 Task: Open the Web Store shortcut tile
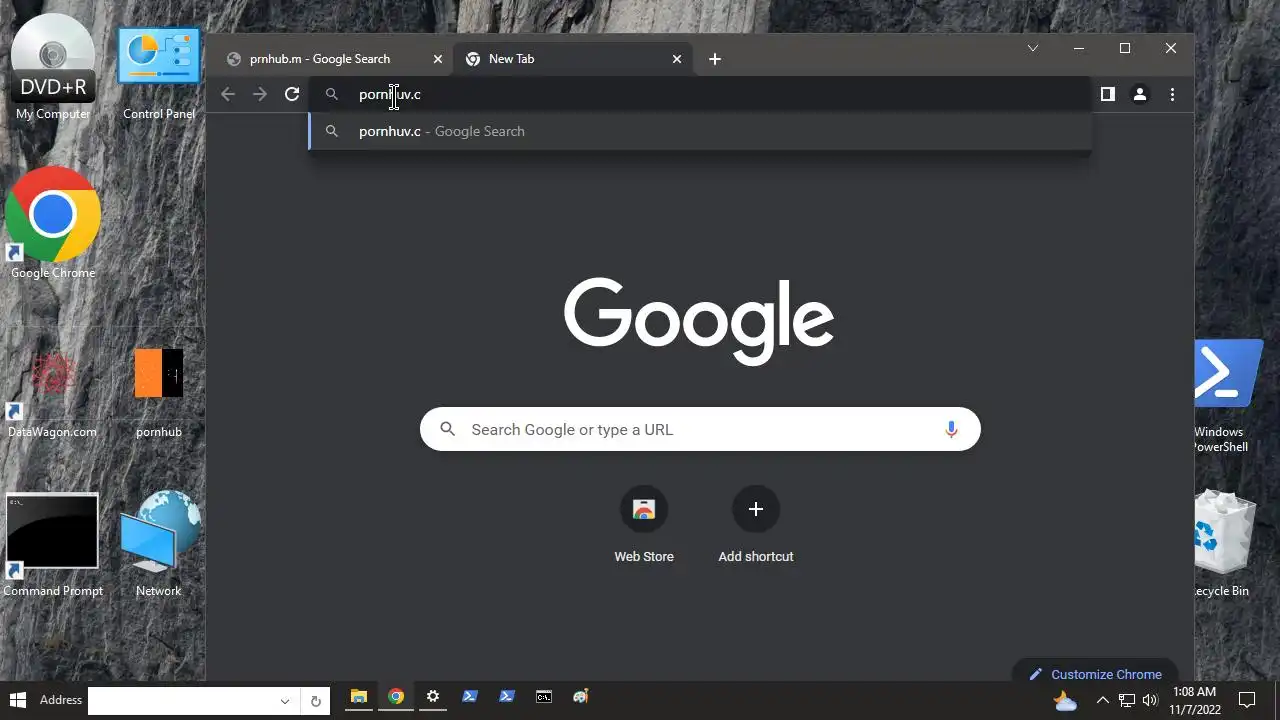pos(644,526)
